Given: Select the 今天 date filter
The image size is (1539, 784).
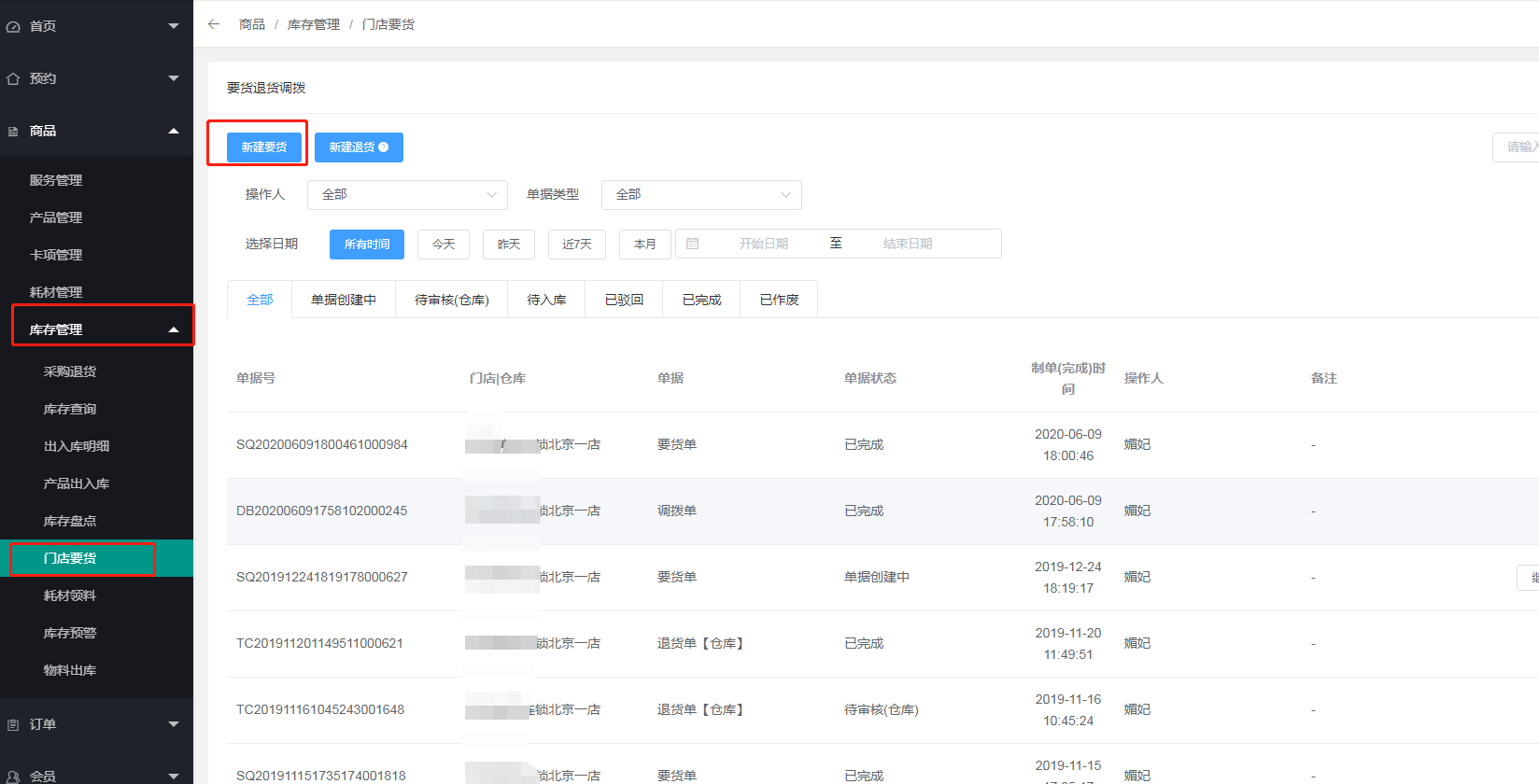Looking at the screenshot, I should pos(444,244).
